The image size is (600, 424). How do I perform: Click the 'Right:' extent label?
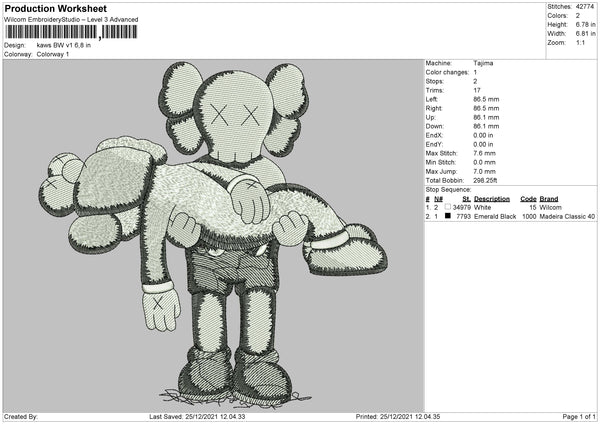coord(434,108)
